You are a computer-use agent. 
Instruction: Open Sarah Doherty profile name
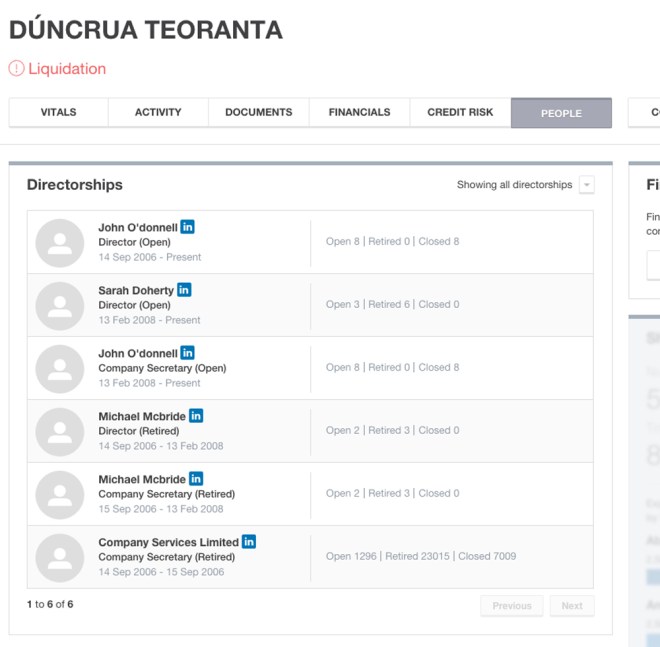coord(136,290)
